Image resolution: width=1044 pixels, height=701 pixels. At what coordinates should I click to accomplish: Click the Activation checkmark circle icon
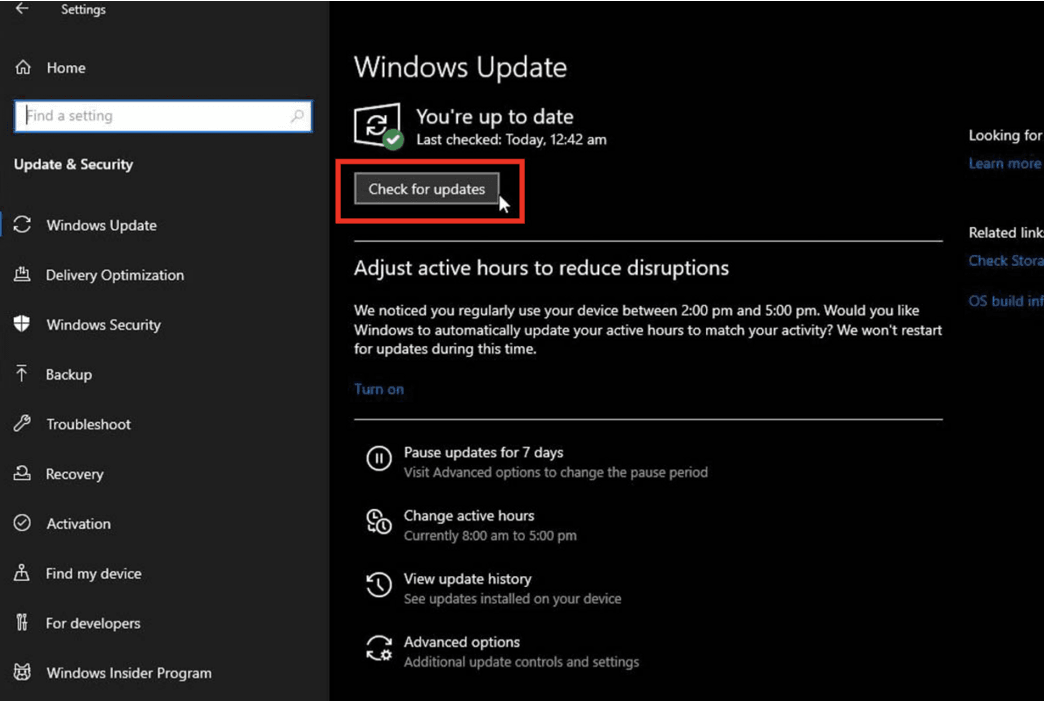pos(22,523)
